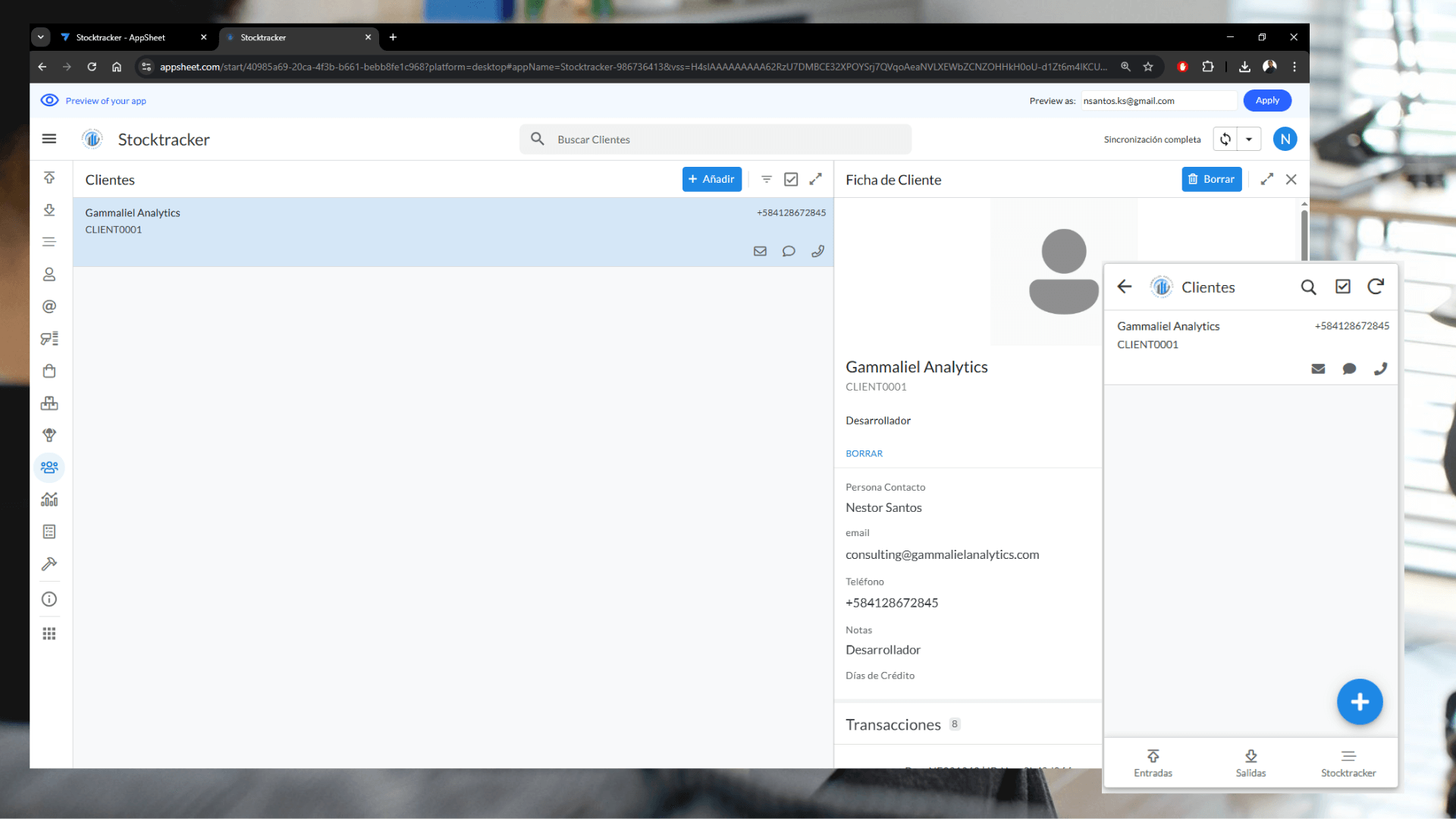
Task: Click the Añadir button
Action: pyautogui.click(x=711, y=180)
